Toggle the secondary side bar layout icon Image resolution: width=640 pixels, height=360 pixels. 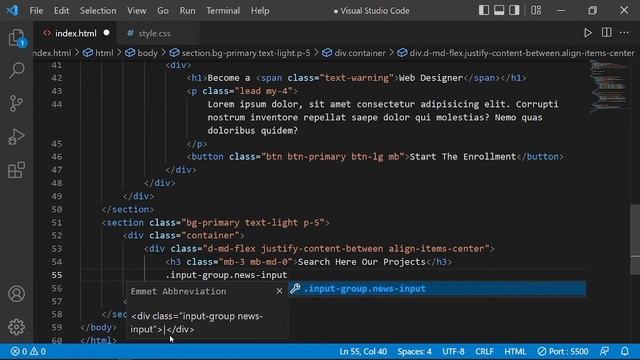click(514, 10)
